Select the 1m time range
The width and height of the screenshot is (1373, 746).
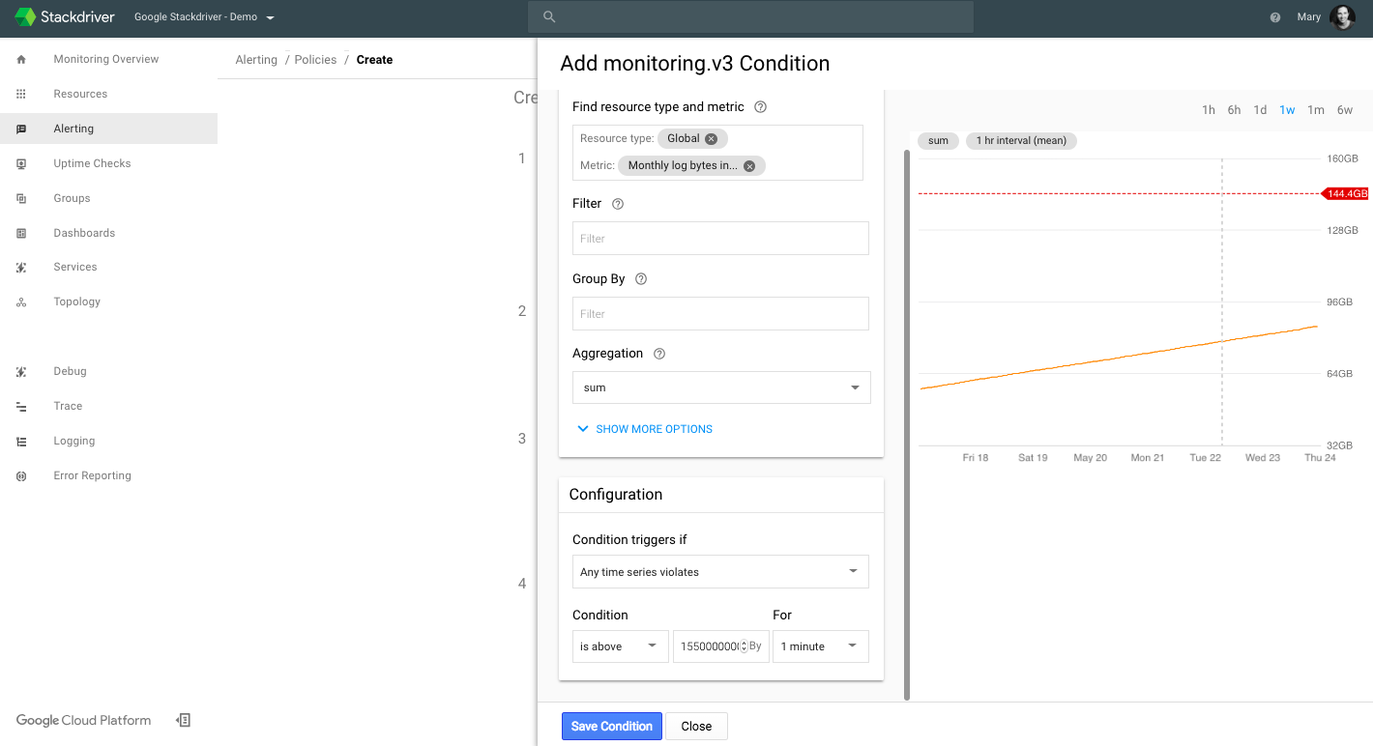[x=1315, y=110]
